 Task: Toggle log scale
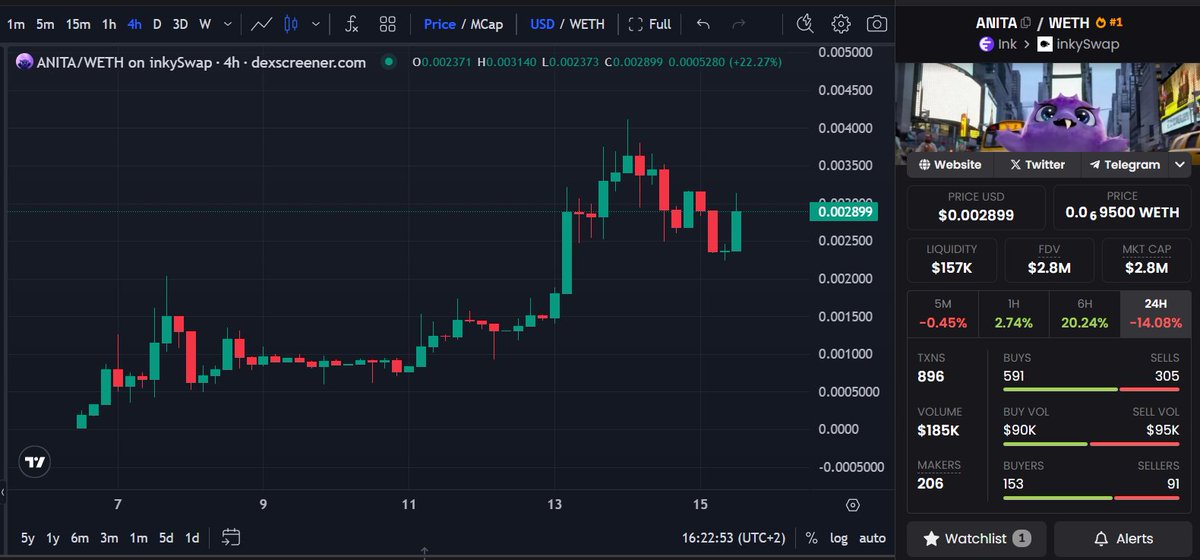(x=838, y=538)
